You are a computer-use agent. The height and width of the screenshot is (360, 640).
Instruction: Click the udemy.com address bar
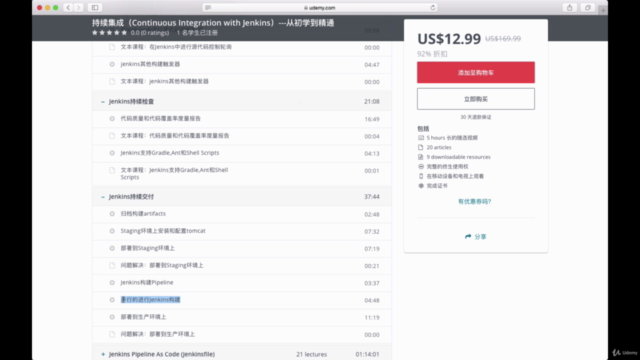pos(320,7)
